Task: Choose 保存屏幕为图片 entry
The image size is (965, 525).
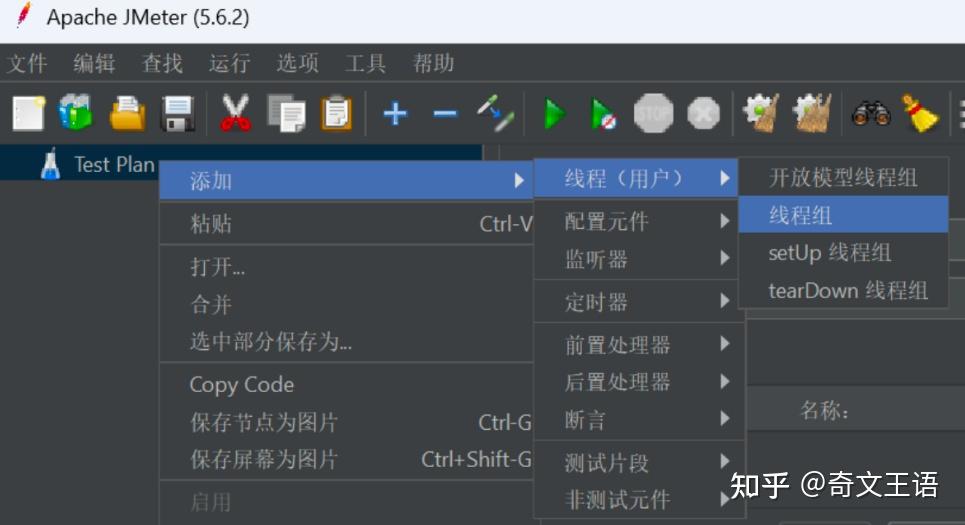Action: tap(346, 459)
